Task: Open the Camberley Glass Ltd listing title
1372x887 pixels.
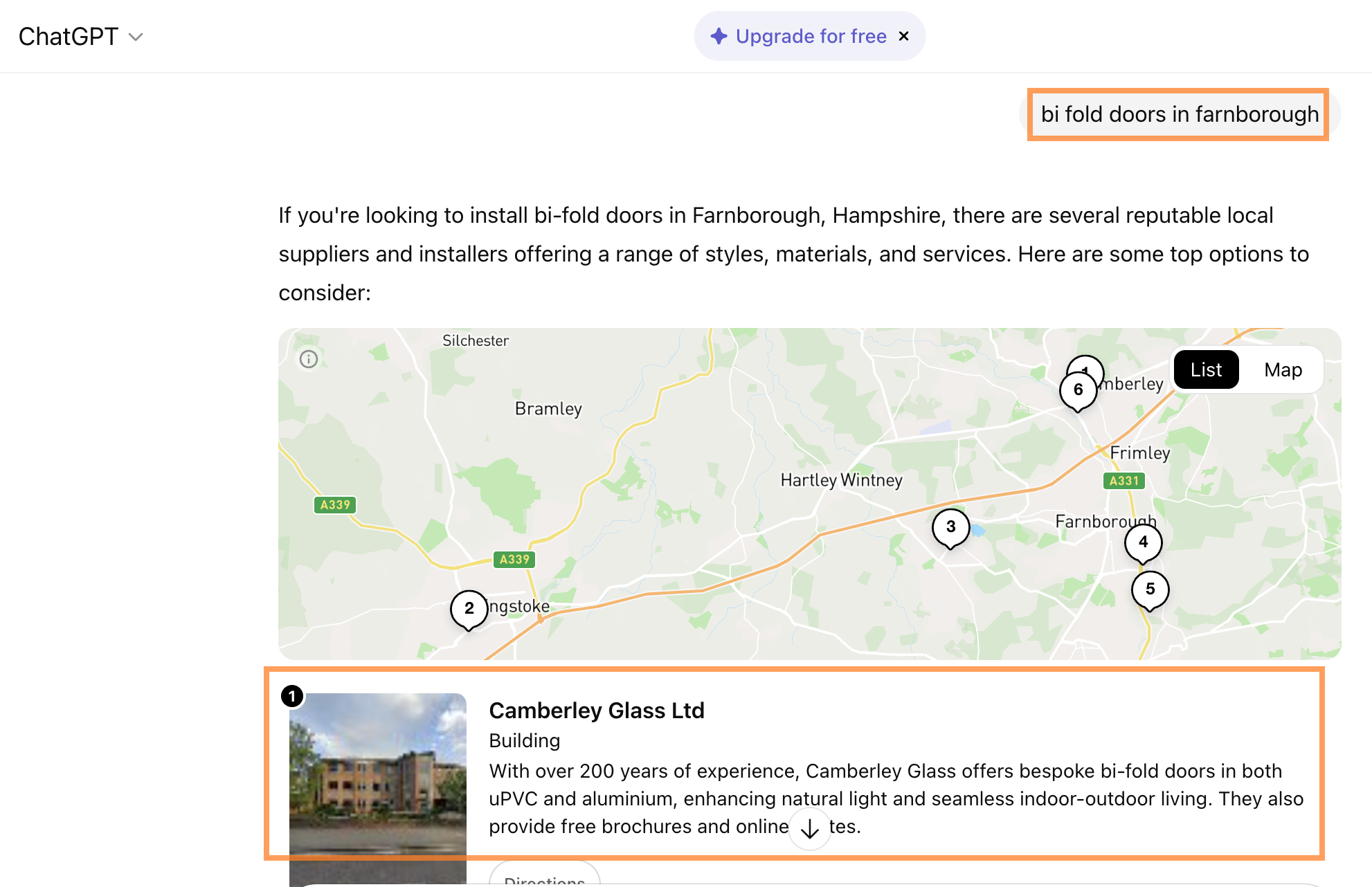Action: (596, 711)
